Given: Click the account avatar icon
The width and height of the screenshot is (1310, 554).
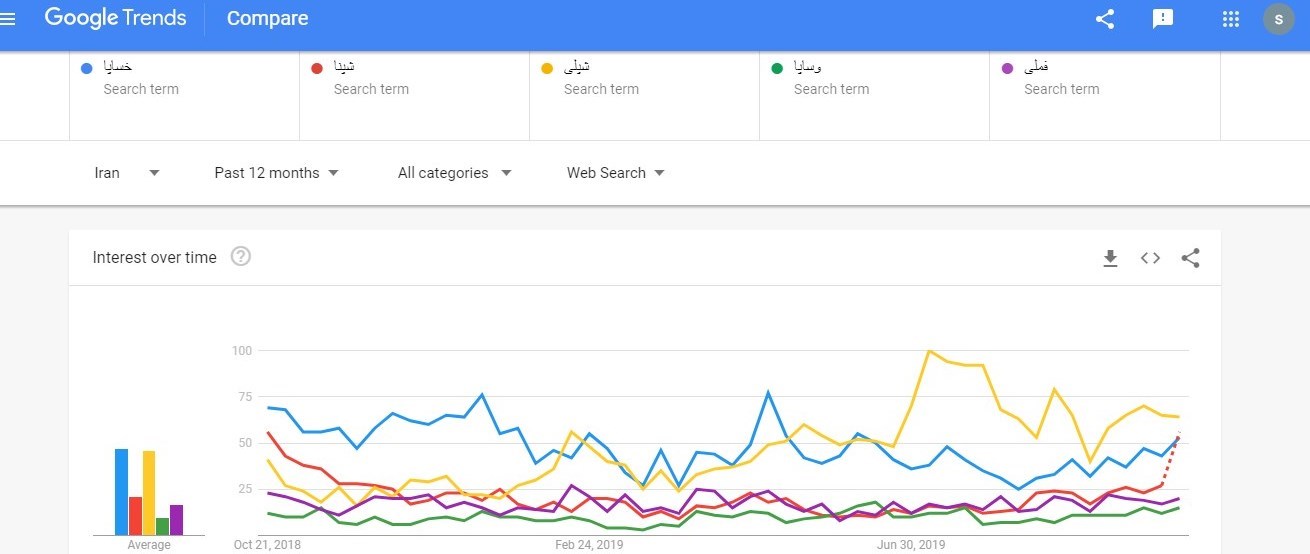Looking at the screenshot, I should [1279, 19].
